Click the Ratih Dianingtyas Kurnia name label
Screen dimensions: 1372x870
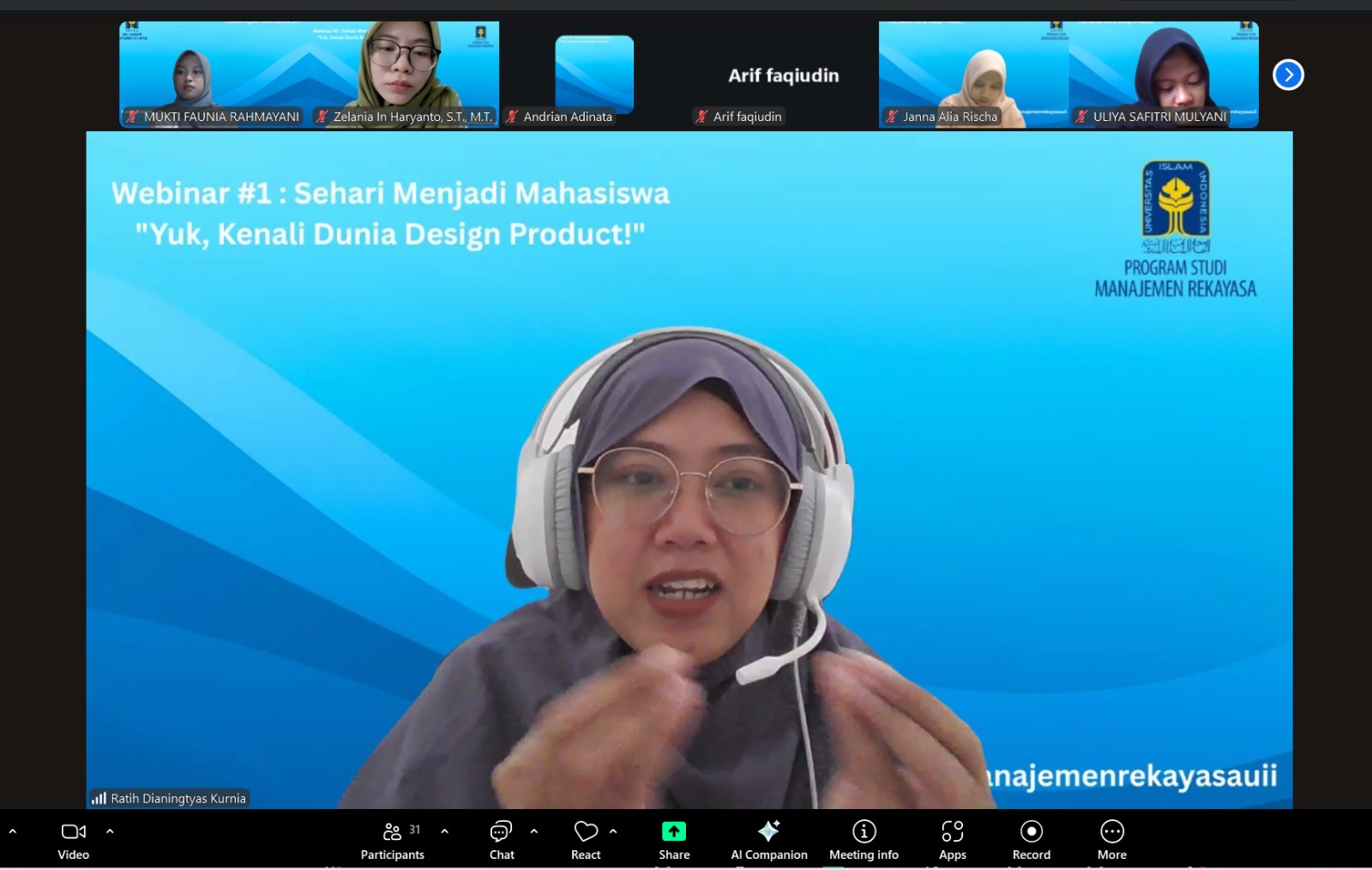click(x=178, y=799)
